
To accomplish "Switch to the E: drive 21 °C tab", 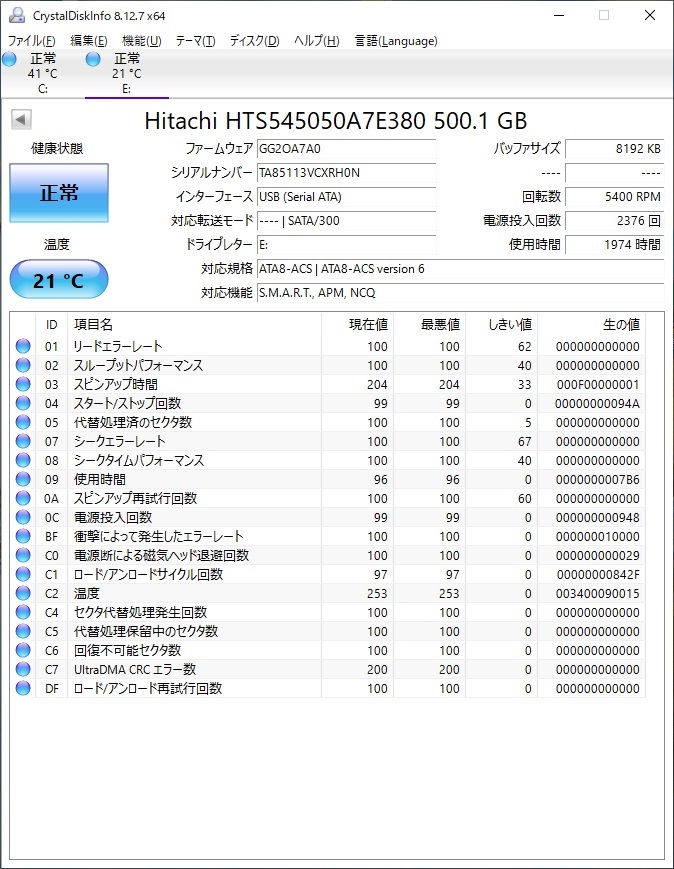I will [x=126, y=74].
